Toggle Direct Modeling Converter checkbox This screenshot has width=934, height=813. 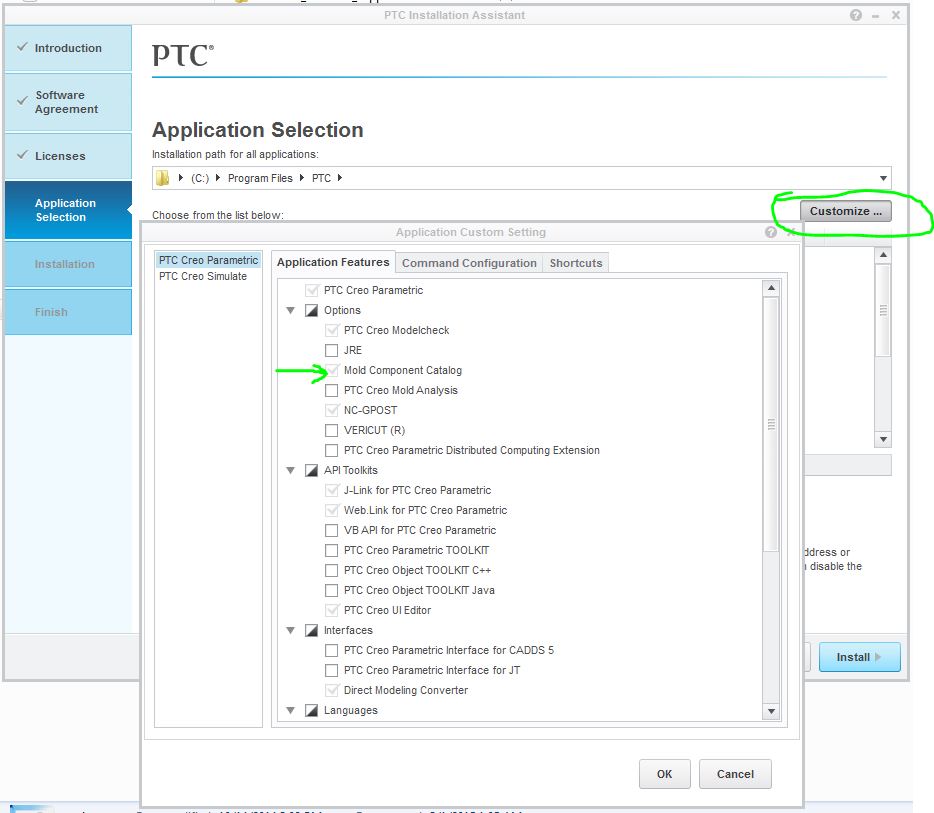tap(331, 690)
